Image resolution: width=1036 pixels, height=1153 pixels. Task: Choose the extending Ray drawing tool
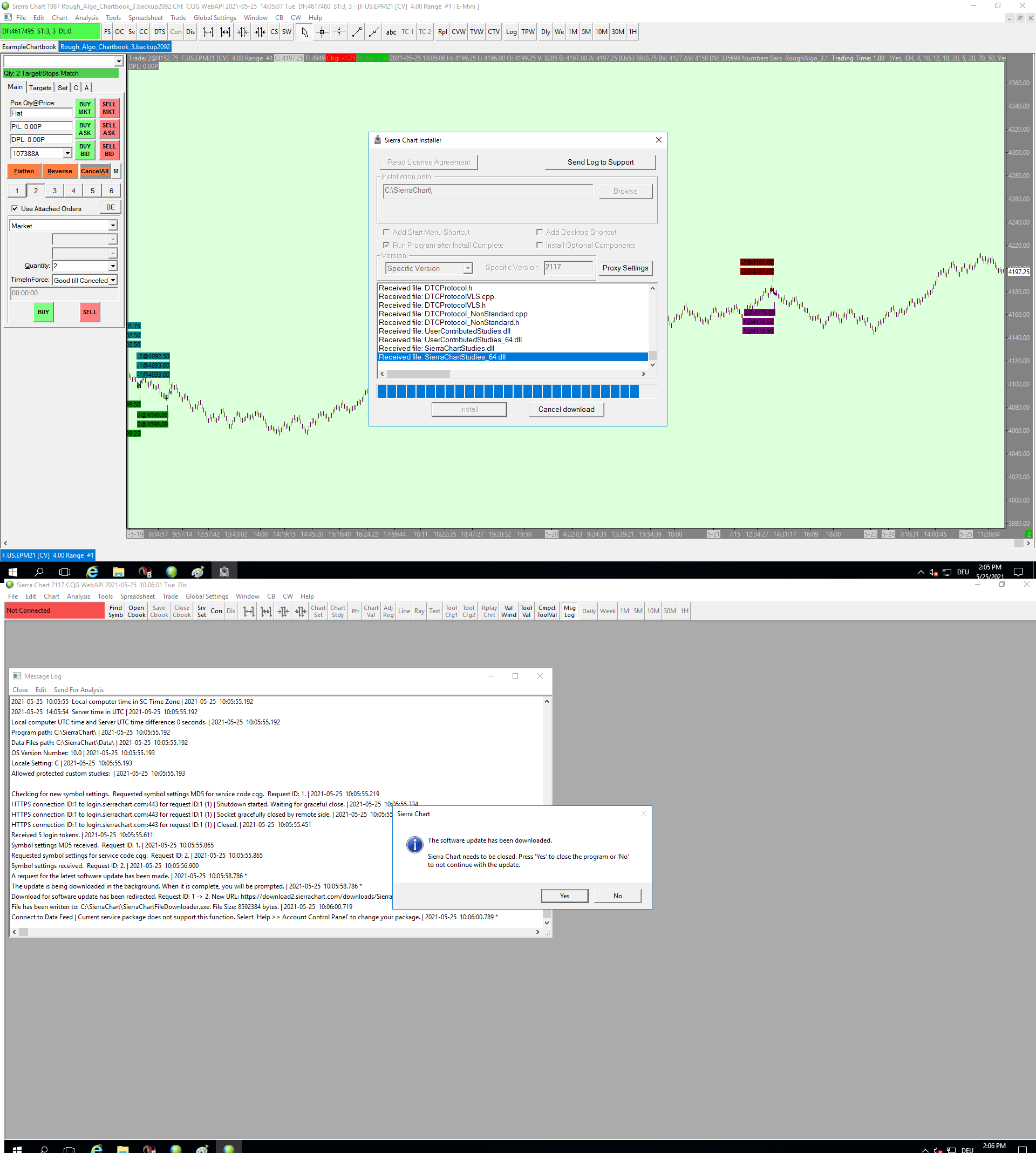(373, 32)
